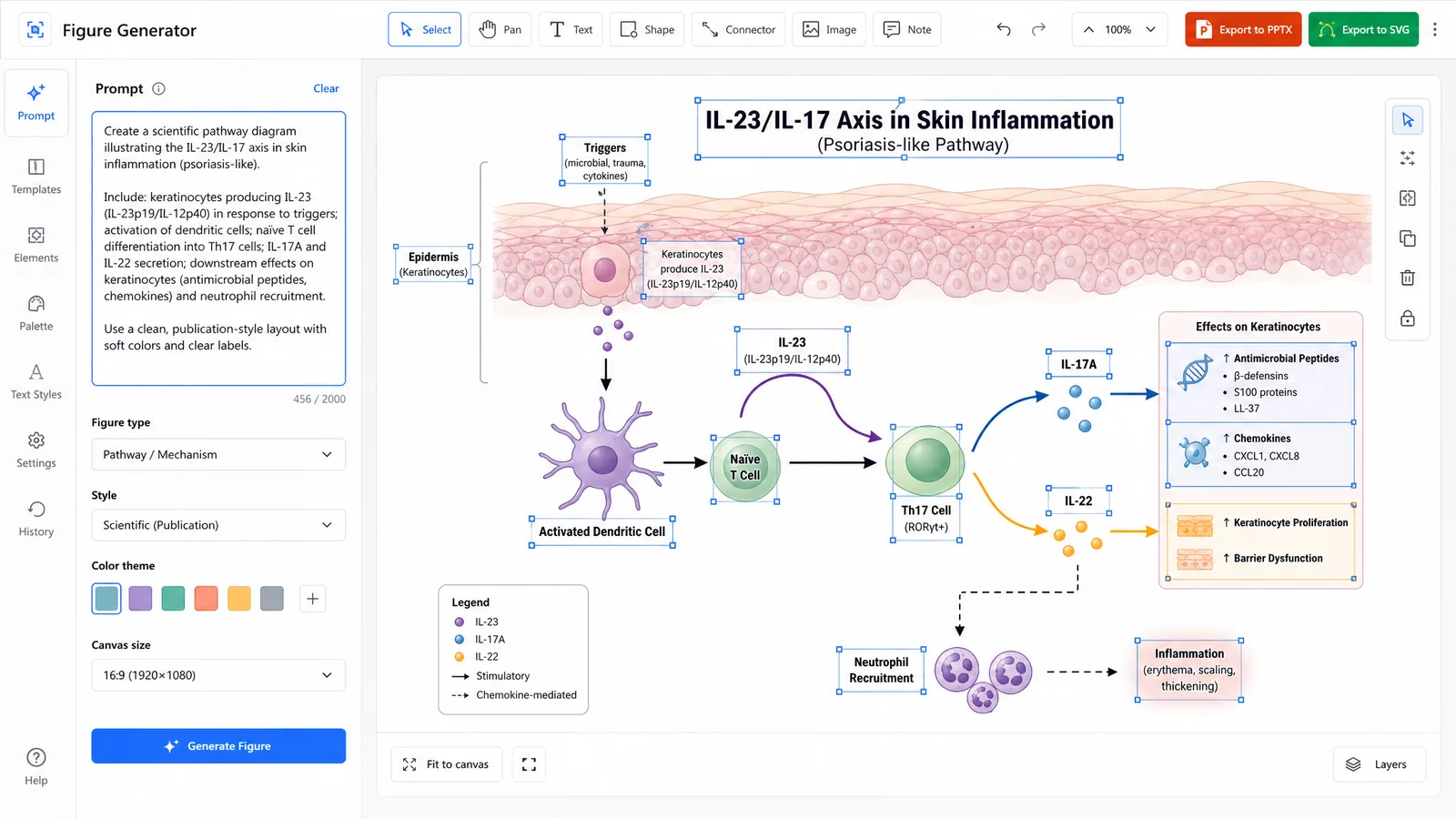Select the Connector tool
Image resolution: width=1456 pixels, height=819 pixels.
click(x=738, y=29)
